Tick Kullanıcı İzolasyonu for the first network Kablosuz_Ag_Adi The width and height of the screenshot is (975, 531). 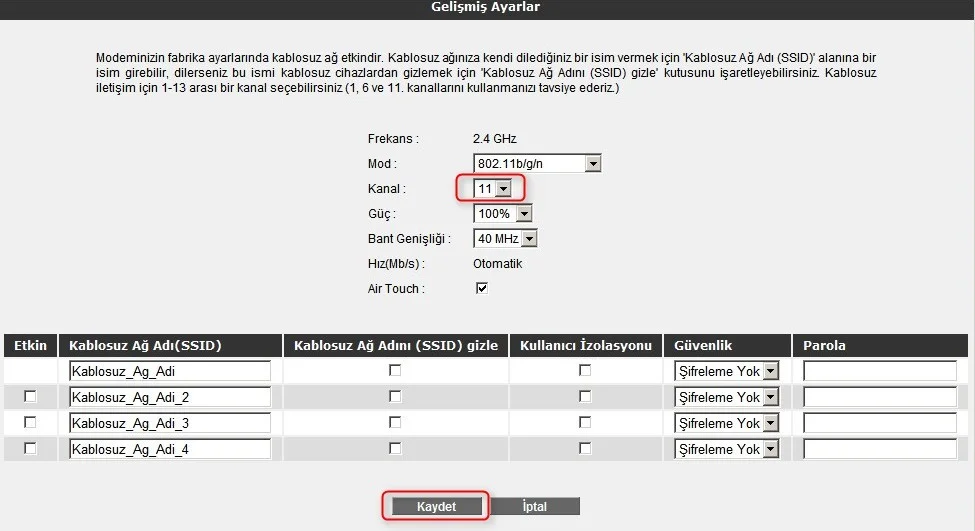[585, 371]
